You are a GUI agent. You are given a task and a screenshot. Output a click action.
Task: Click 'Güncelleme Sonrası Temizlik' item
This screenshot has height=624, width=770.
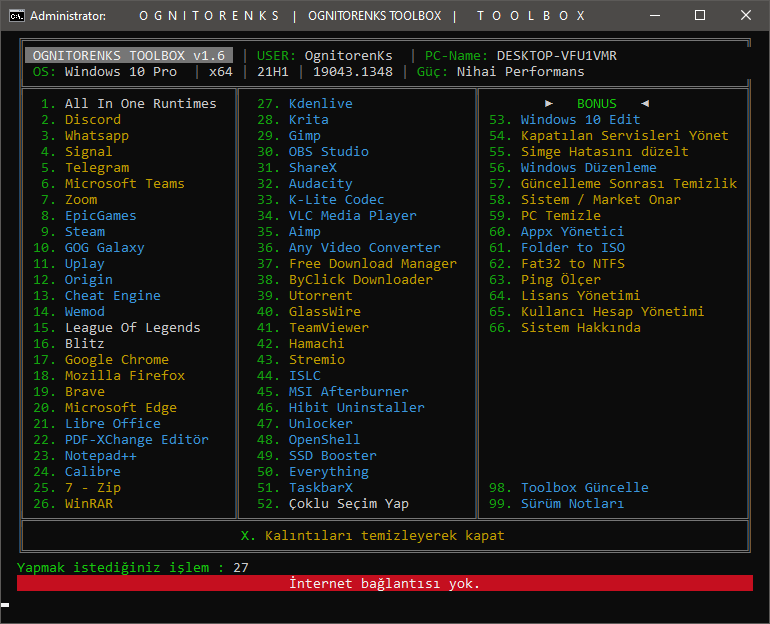pos(629,184)
